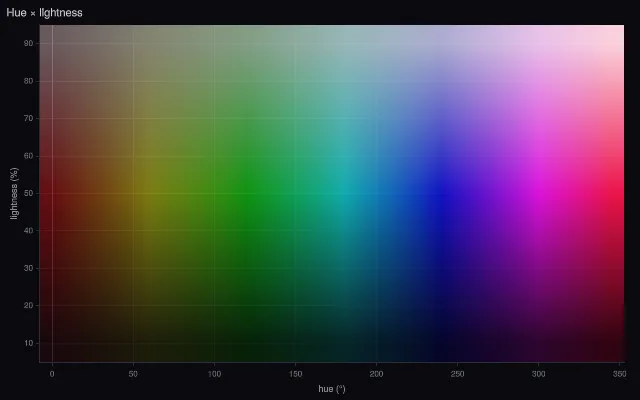Click the 250 tick label on the hue axis
The width and height of the screenshot is (640, 400).
pyautogui.click(x=458, y=374)
